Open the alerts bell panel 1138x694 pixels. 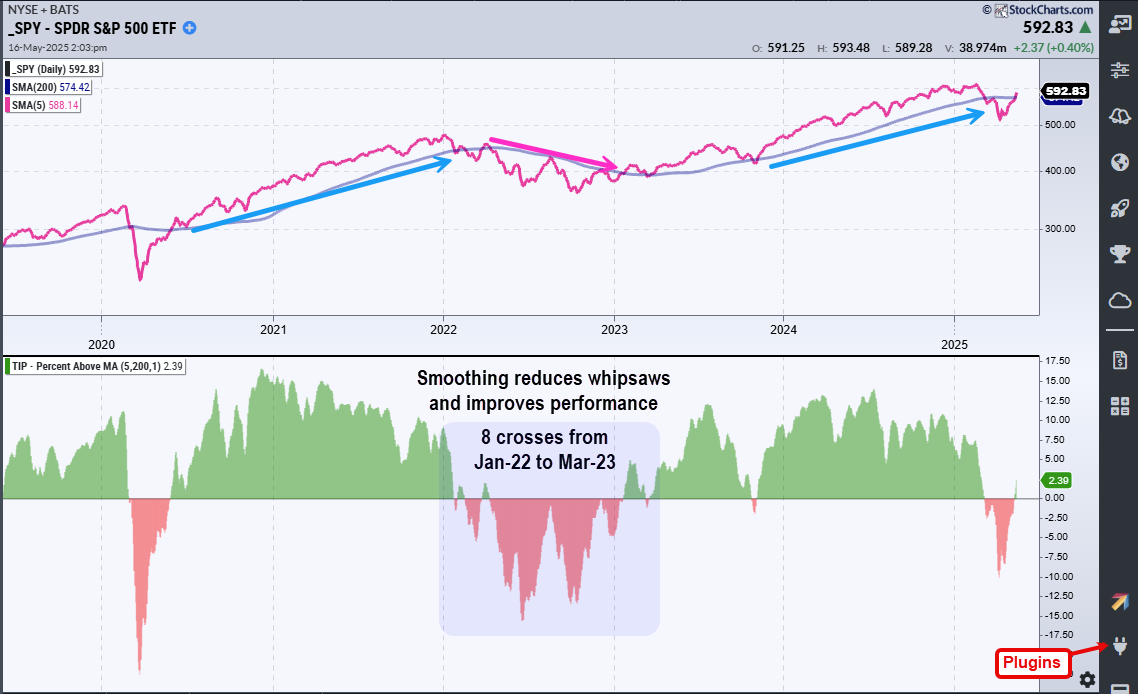point(1120,116)
